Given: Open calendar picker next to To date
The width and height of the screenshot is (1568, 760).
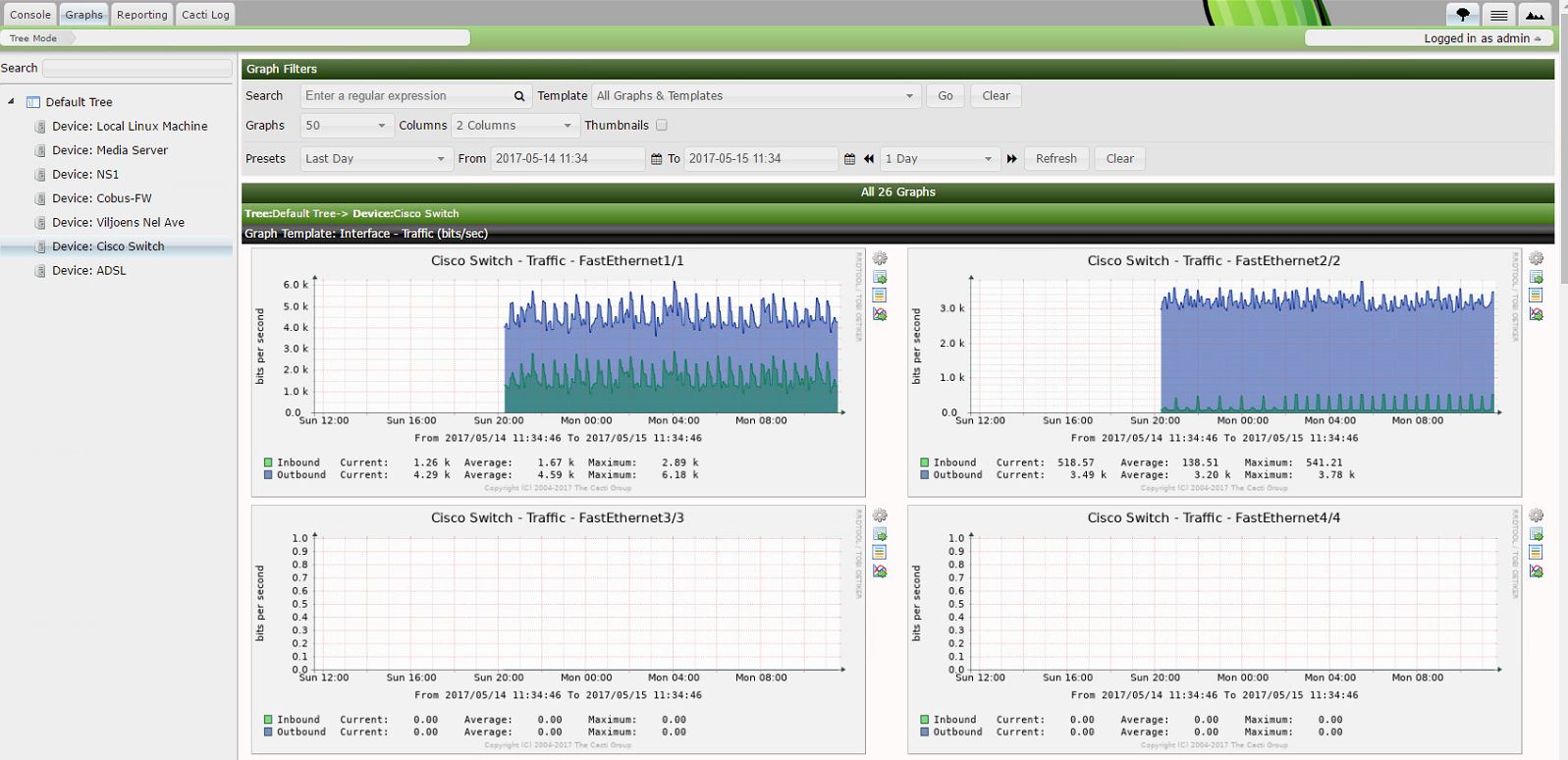Looking at the screenshot, I should (850, 159).
